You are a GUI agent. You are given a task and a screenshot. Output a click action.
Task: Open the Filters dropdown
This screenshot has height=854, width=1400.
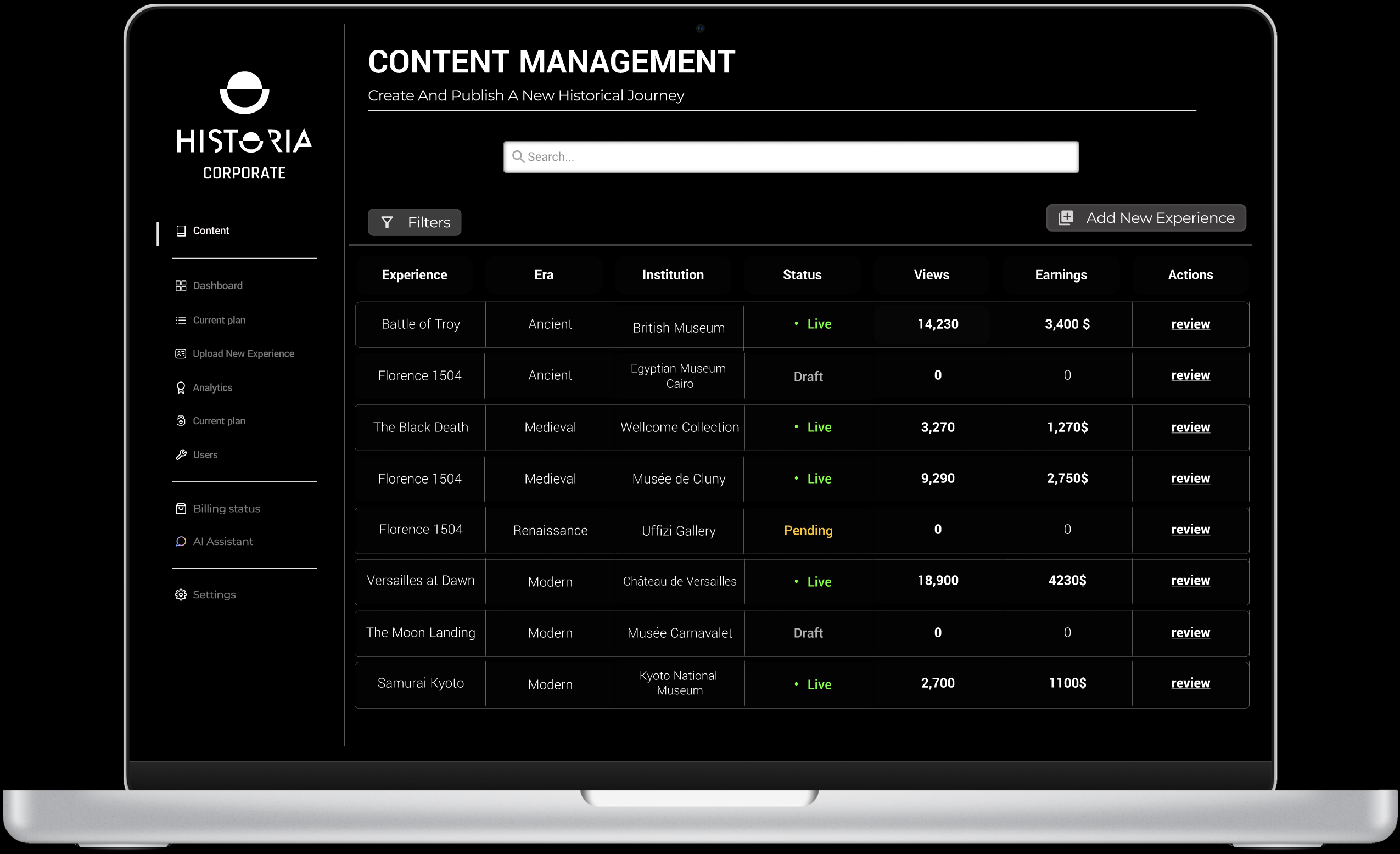tap(414, 222)
